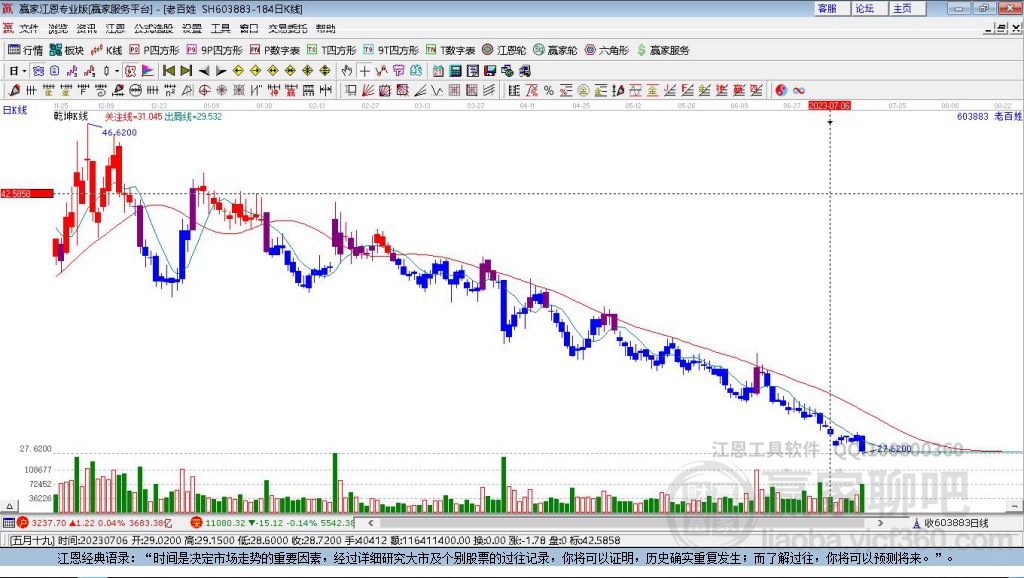This screenshot has width=1024, height=578.
Task: Launch the 六角形 hexagon tool
Action: 607,50
